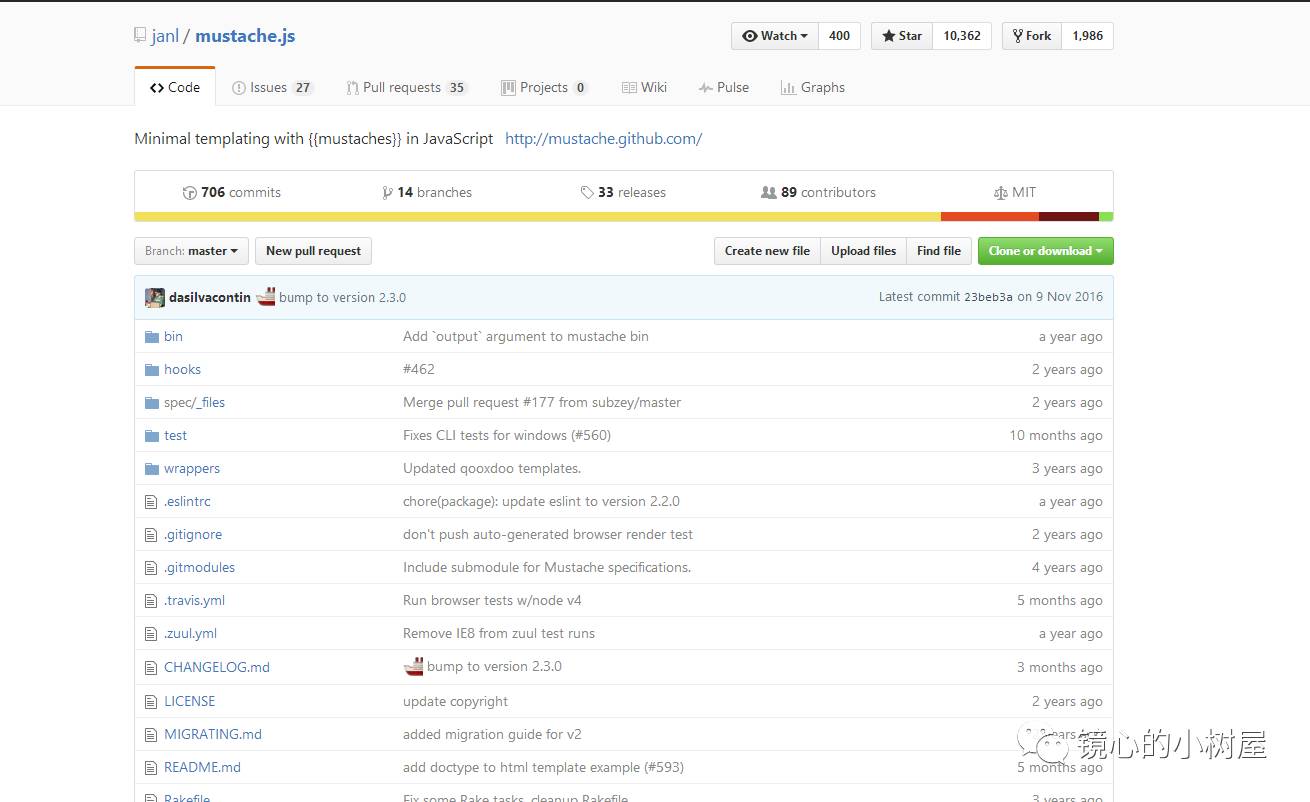The height and width of the screenshot is (802, 1310).
Task: Click the 400 watchers count
Action: point(840,36)
